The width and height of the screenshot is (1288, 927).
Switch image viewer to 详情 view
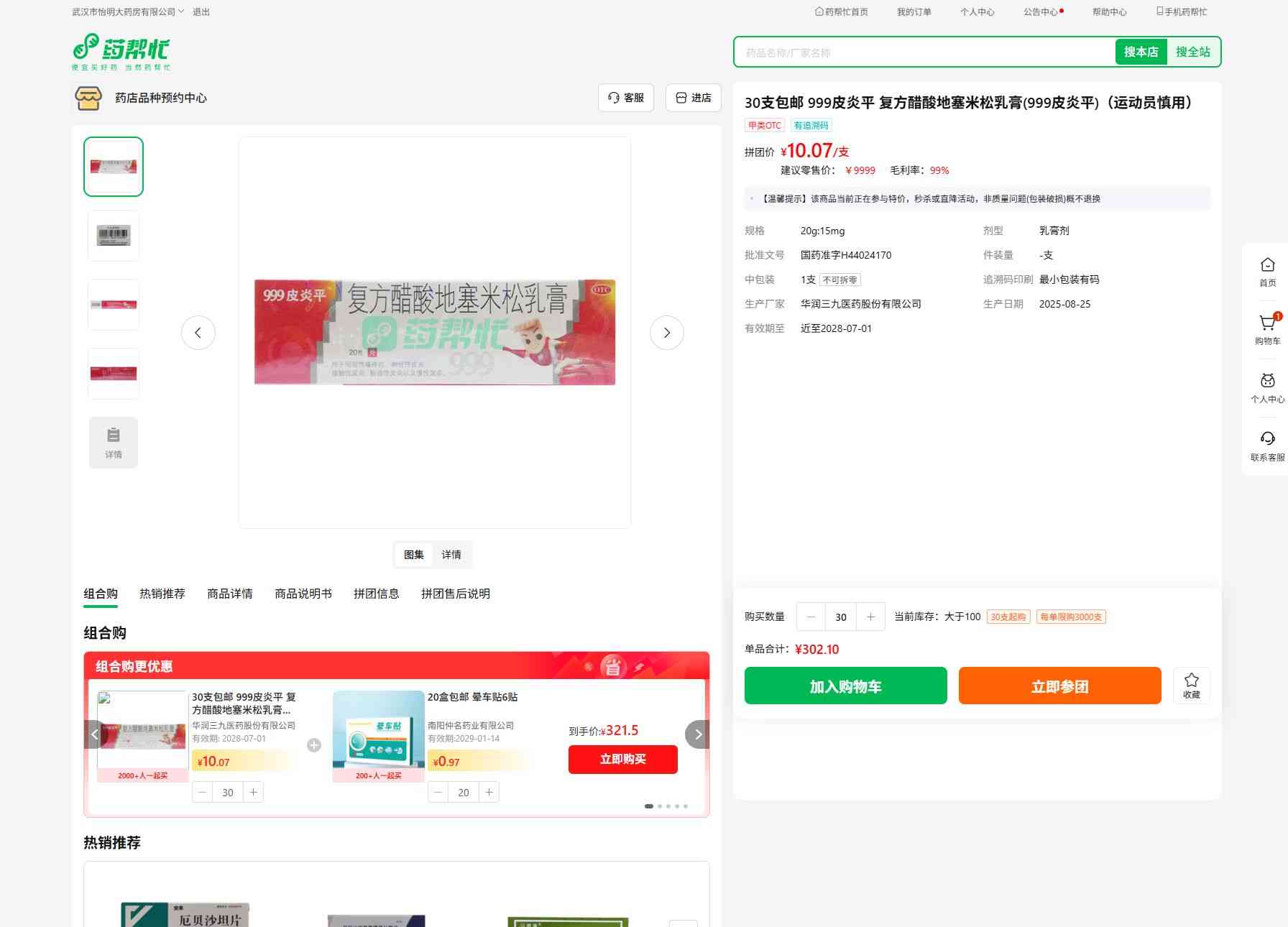451,555
